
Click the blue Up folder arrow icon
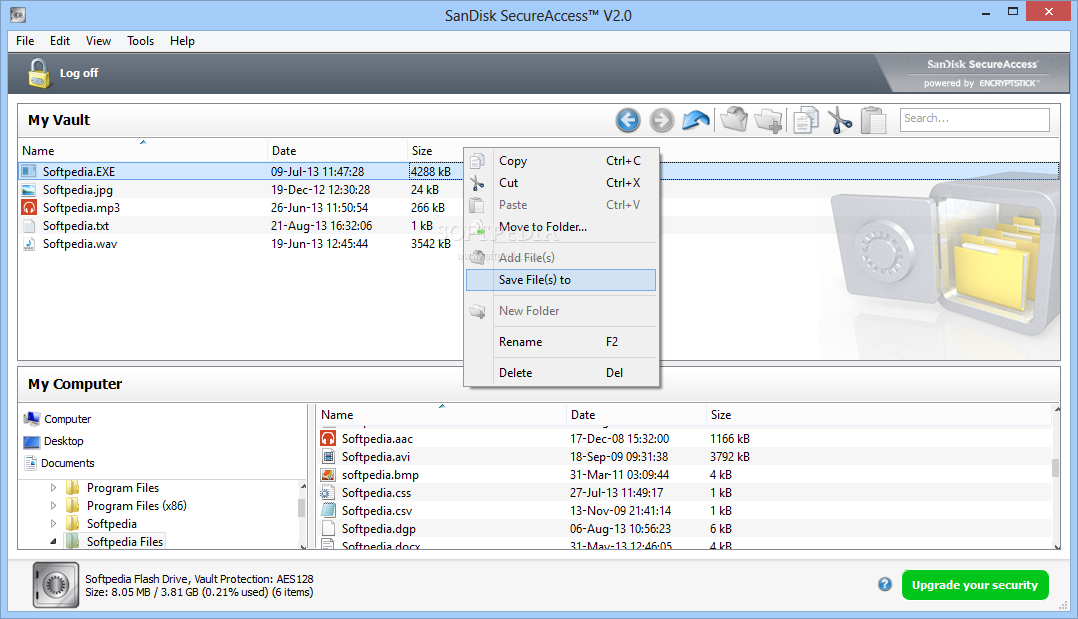(696, 120)
